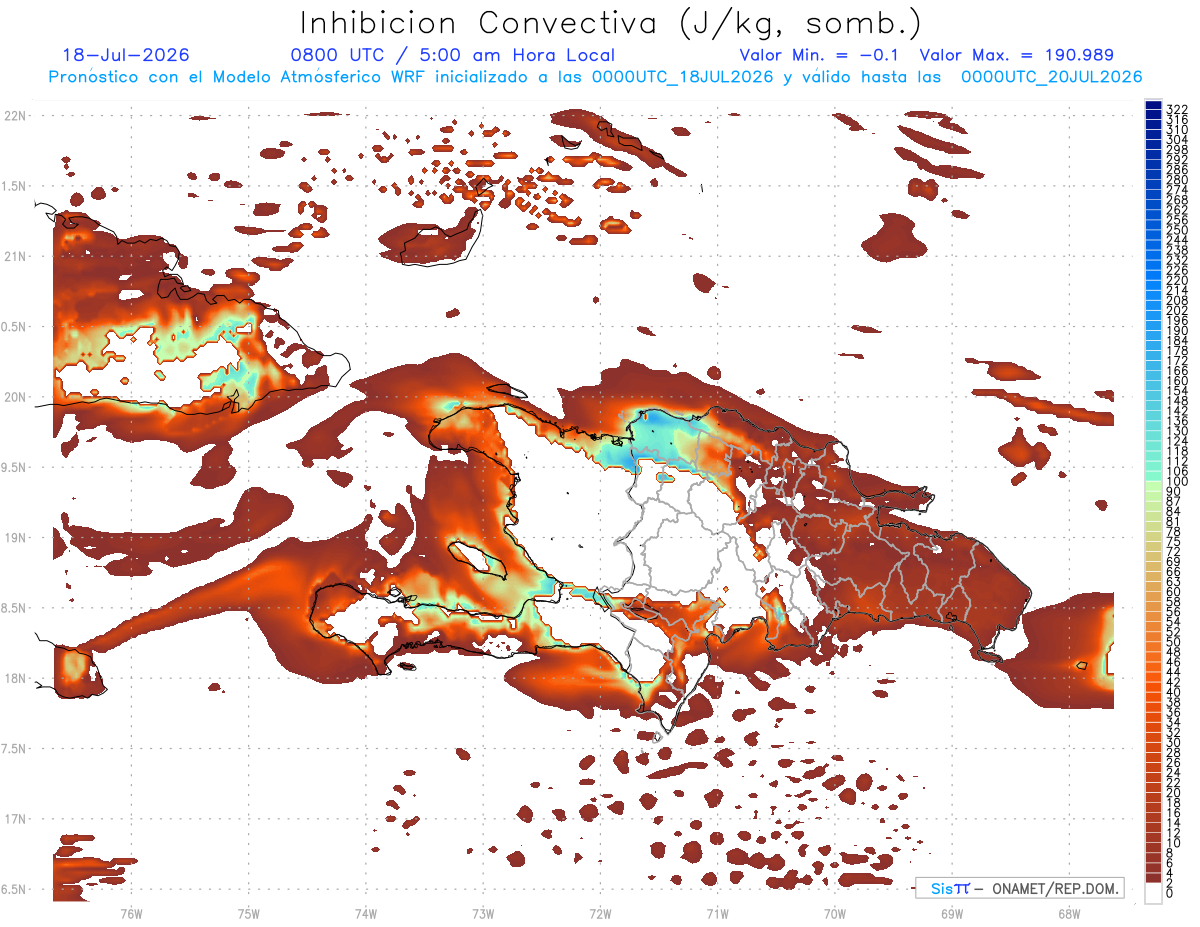Click the '76W' longitude axis label
Screen dimensions: 1200x927
coord(131,914)
